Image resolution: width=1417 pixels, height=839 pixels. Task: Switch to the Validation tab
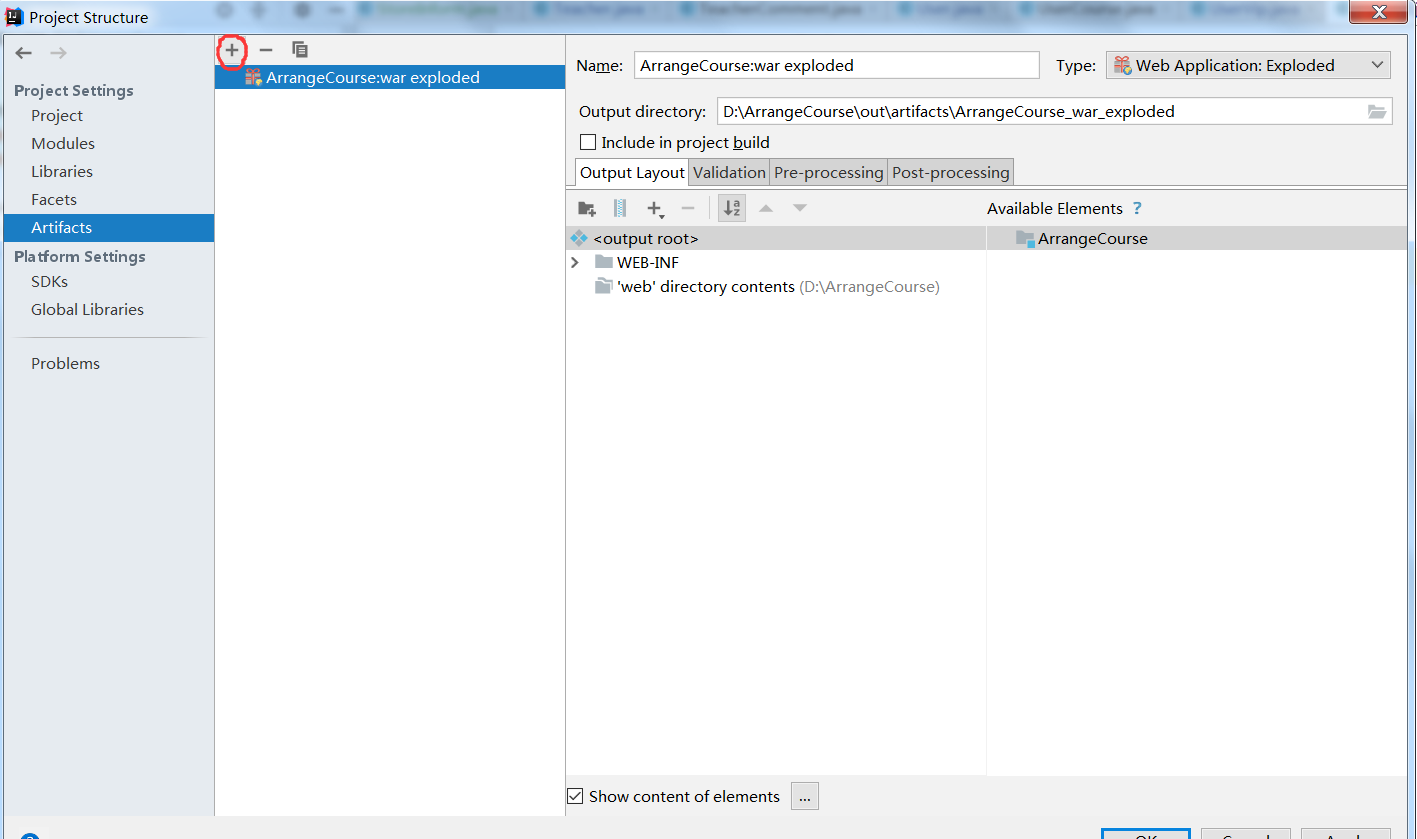(729, 172)
